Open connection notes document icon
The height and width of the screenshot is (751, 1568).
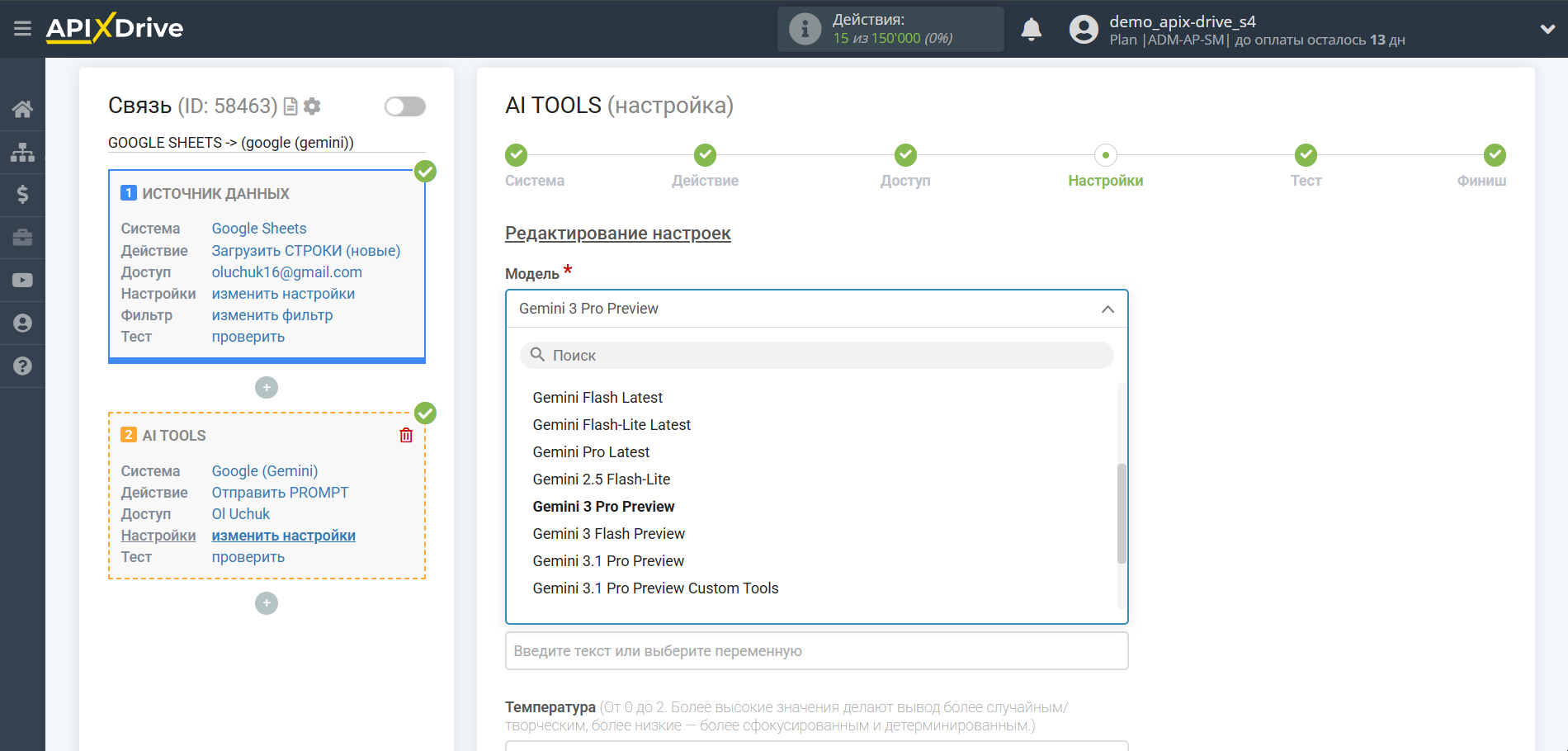click(290, 106)
